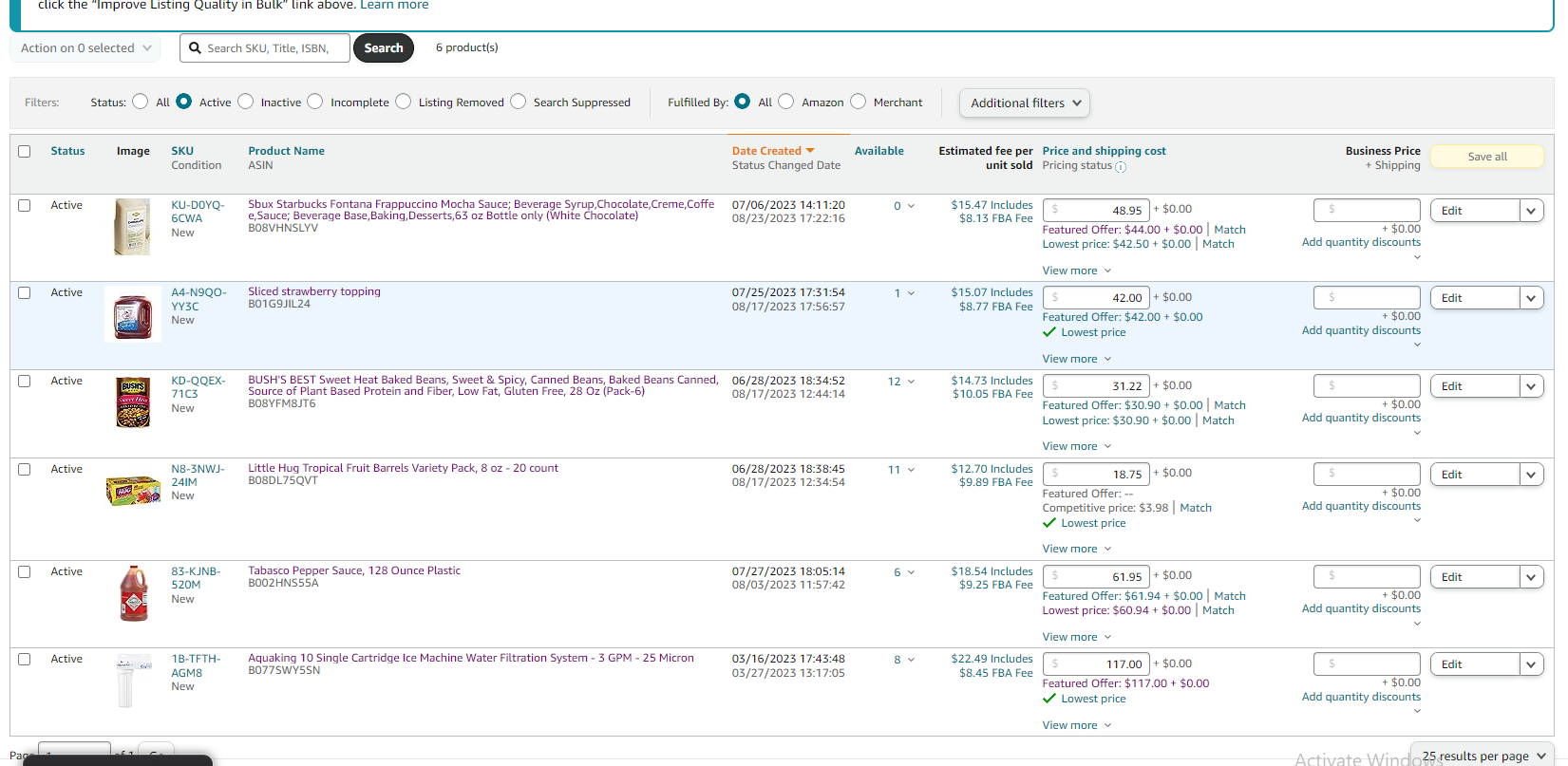Click the magnifier icon in the search box

[x=195, y=48]
